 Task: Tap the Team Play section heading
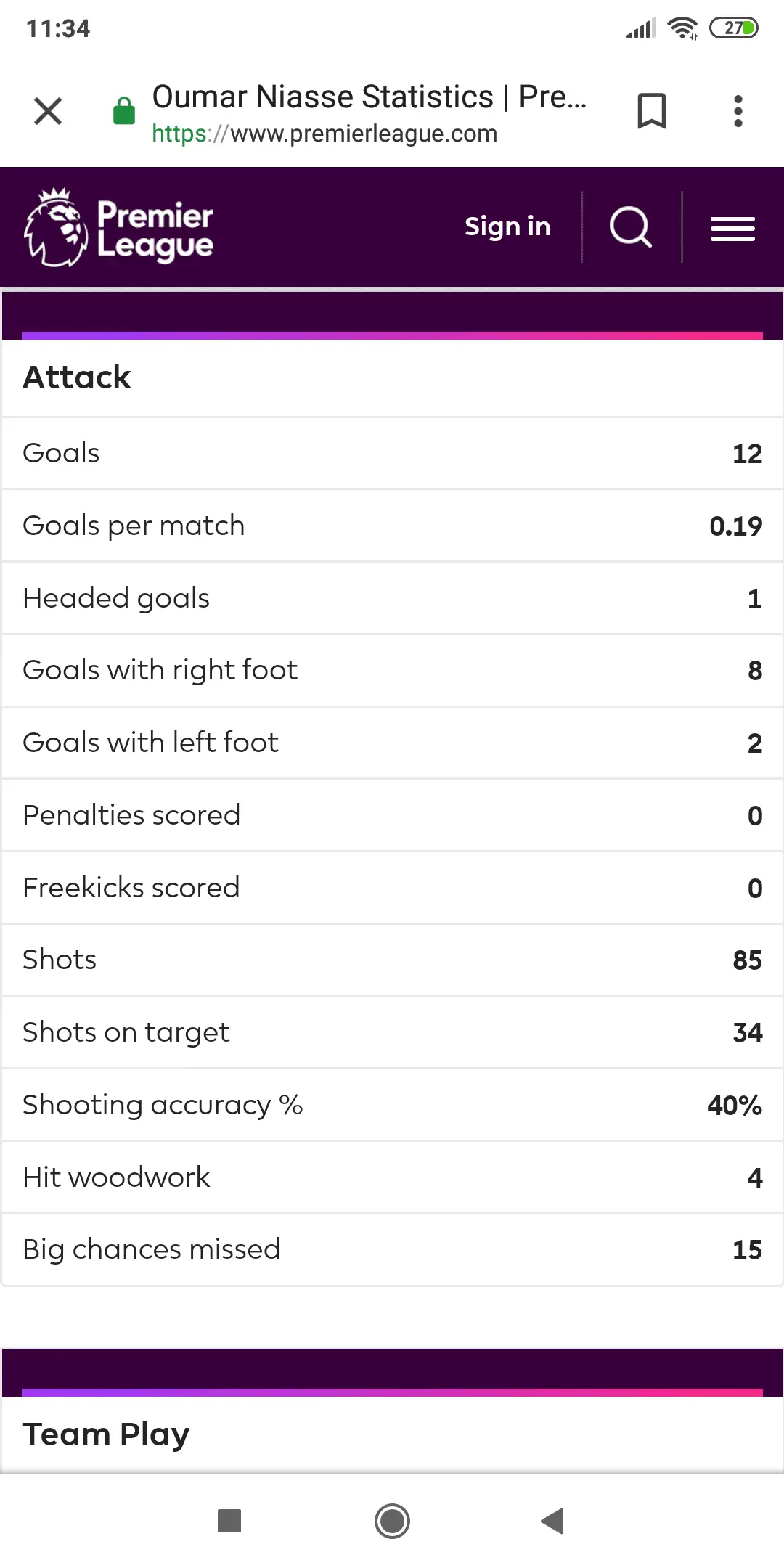point(106,1434)
